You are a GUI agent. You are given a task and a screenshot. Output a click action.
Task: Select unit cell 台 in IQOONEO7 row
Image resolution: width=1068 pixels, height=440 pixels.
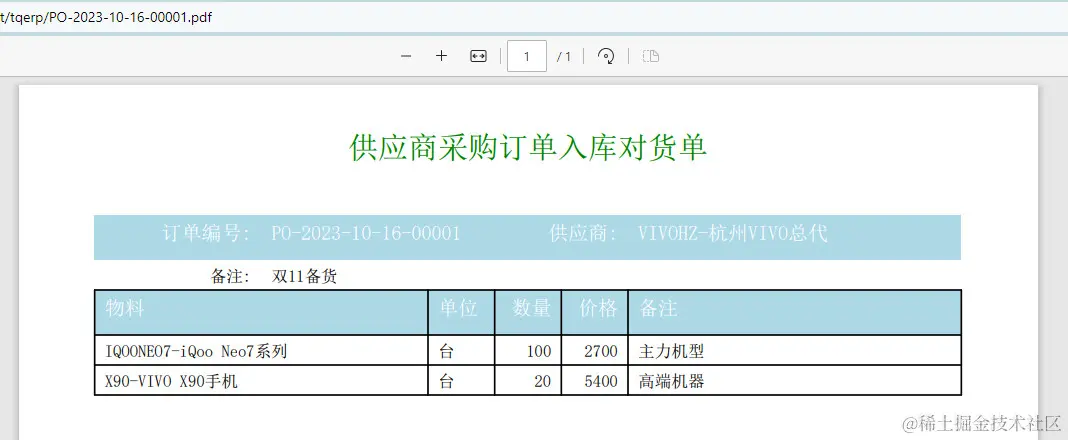click(x=461, y=351)
